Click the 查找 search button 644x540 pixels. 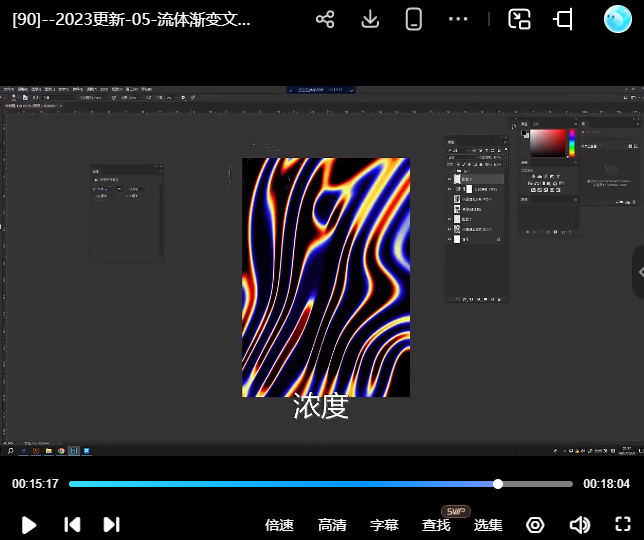(436, 525)
